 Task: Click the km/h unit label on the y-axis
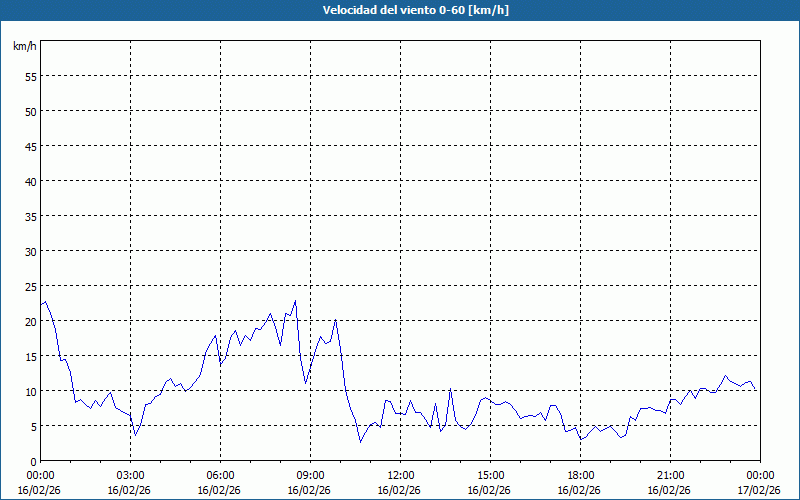(x=24, y=46)
